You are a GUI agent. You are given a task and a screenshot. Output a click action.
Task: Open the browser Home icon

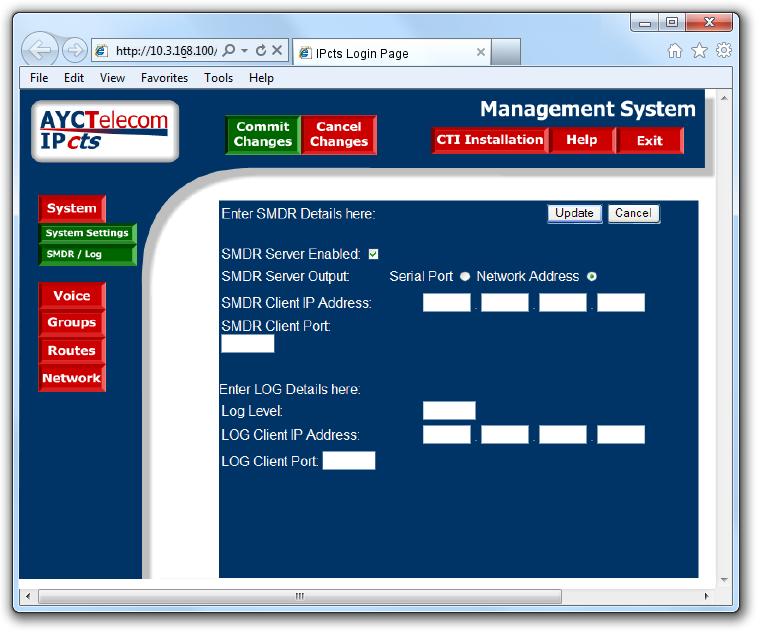pyautogui.click(x=675, y=50)
